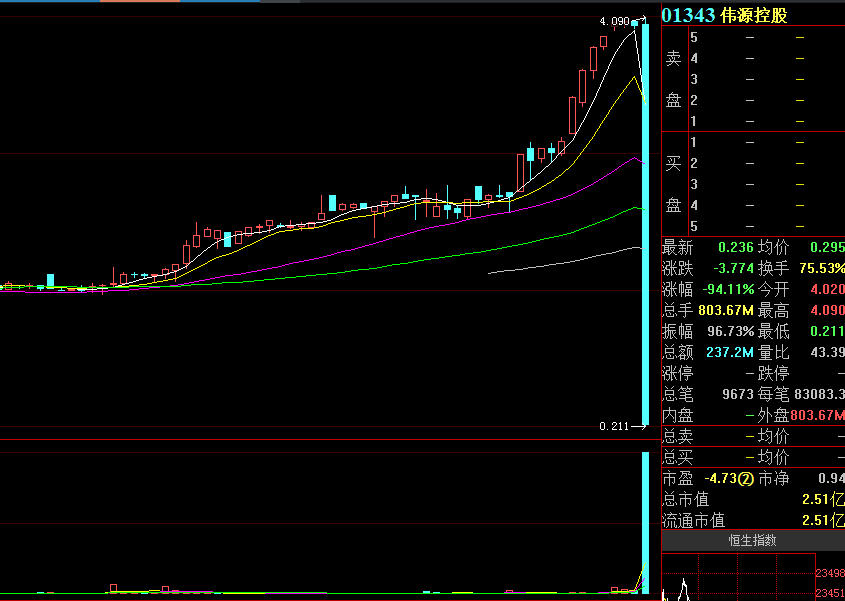Click the 外盘 value 803.67M
845x601 pixels.
click(x=817, y=415)
